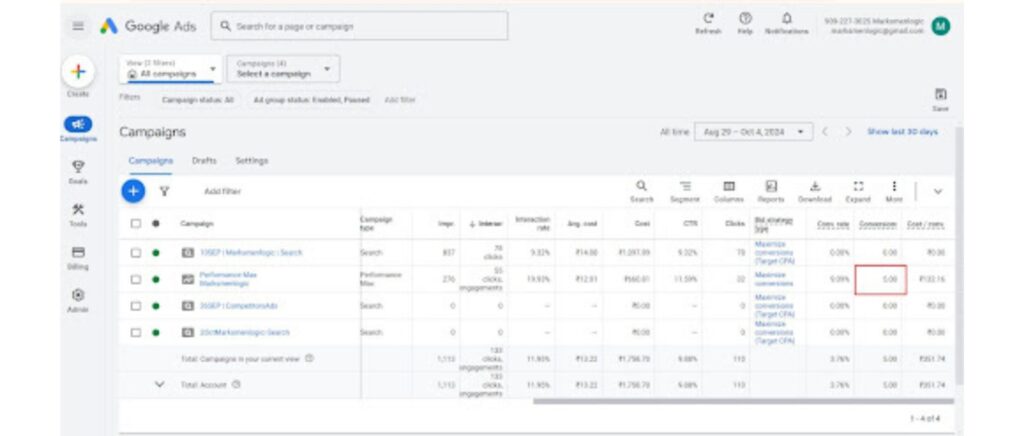Go to previous date range arrow
The width and height of the screenshot is (1024, 436).
(x=825, y=131)
